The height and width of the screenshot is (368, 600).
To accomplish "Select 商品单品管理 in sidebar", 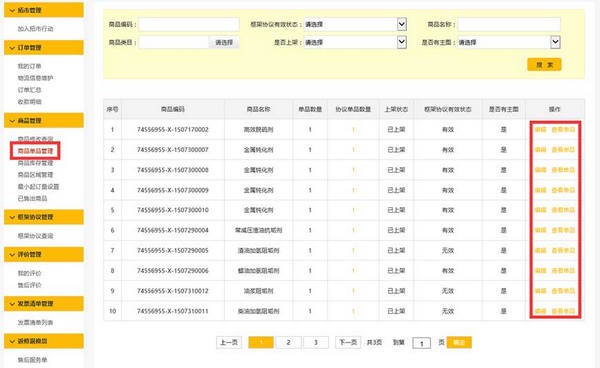I will pyautogui.click(x=35, y=151).
